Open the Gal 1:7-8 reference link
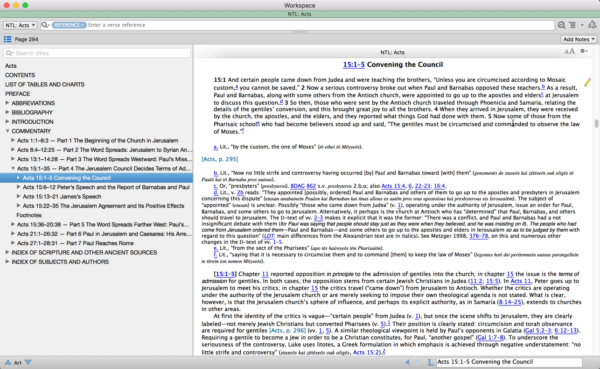Screen dimensions: 600x369 click(490, 338)
